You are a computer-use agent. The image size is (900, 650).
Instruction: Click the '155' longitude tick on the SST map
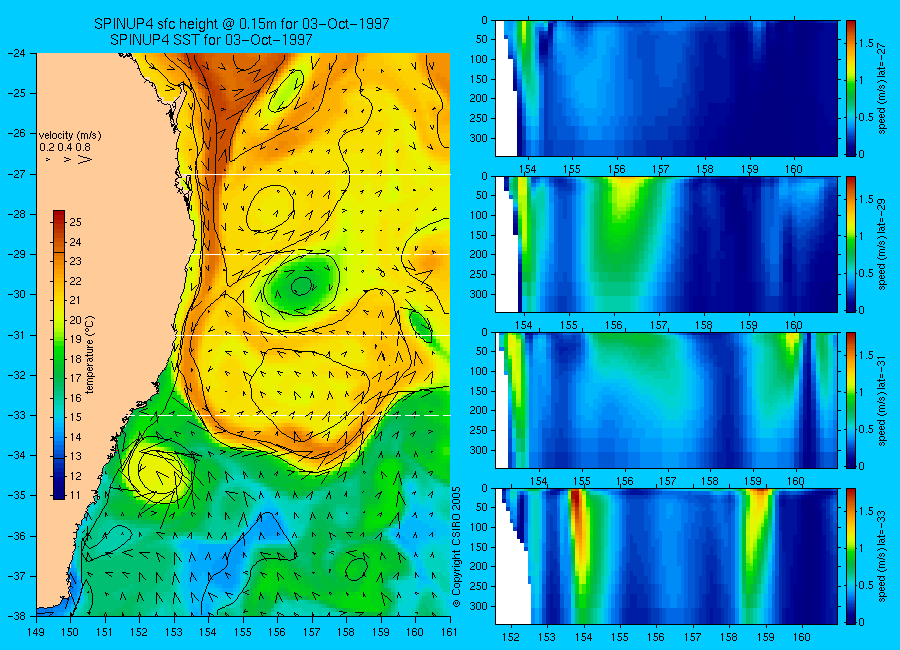(243, 632)
